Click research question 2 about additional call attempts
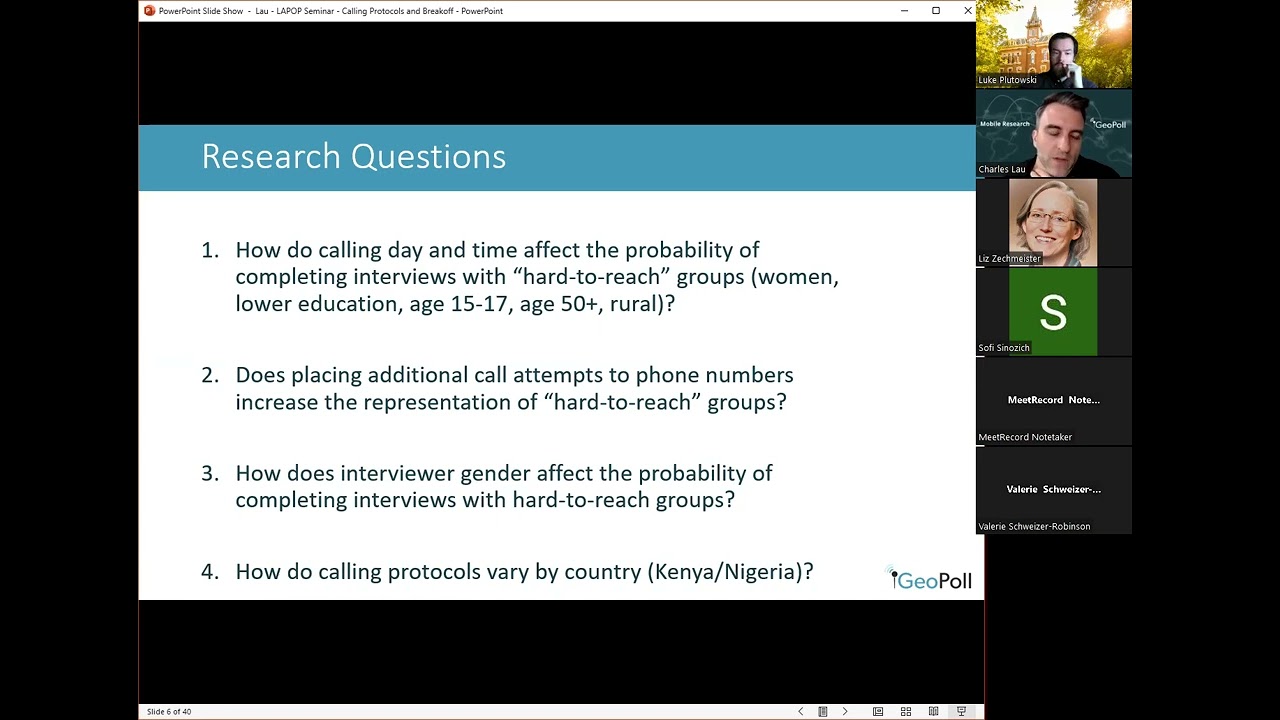 pyautogui.click(x=497, y=389)
